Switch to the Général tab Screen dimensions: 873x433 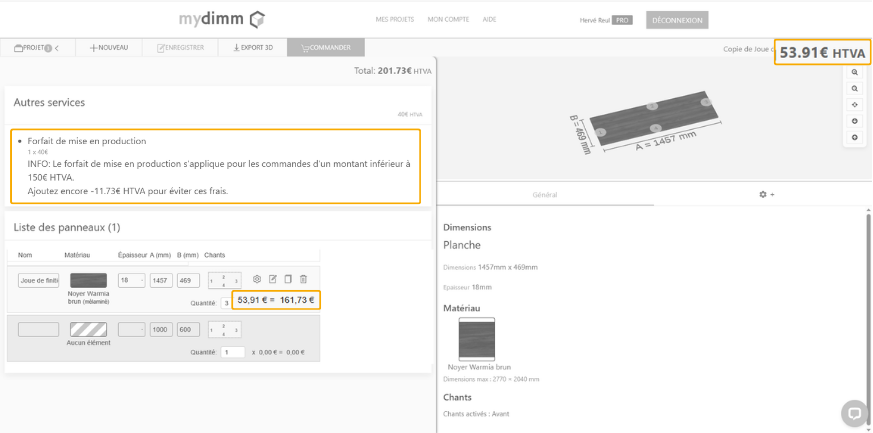(545, 194)
